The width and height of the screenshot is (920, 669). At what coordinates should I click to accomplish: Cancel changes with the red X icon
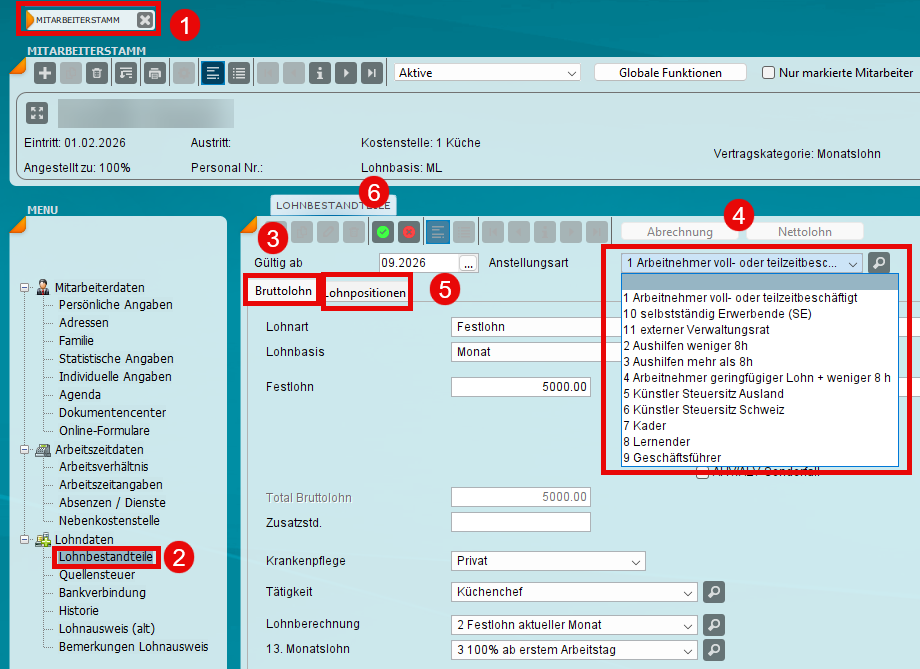coord(409,232)
